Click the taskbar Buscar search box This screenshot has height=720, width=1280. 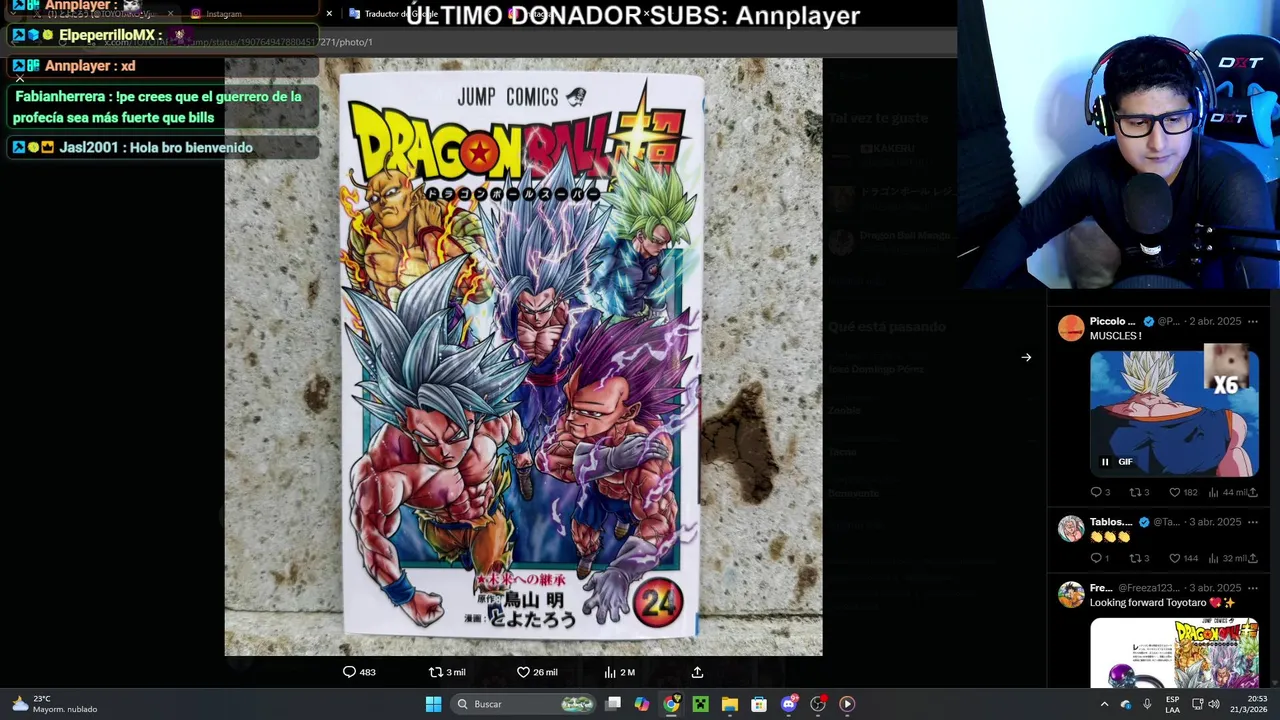click(x=525, y=704)
